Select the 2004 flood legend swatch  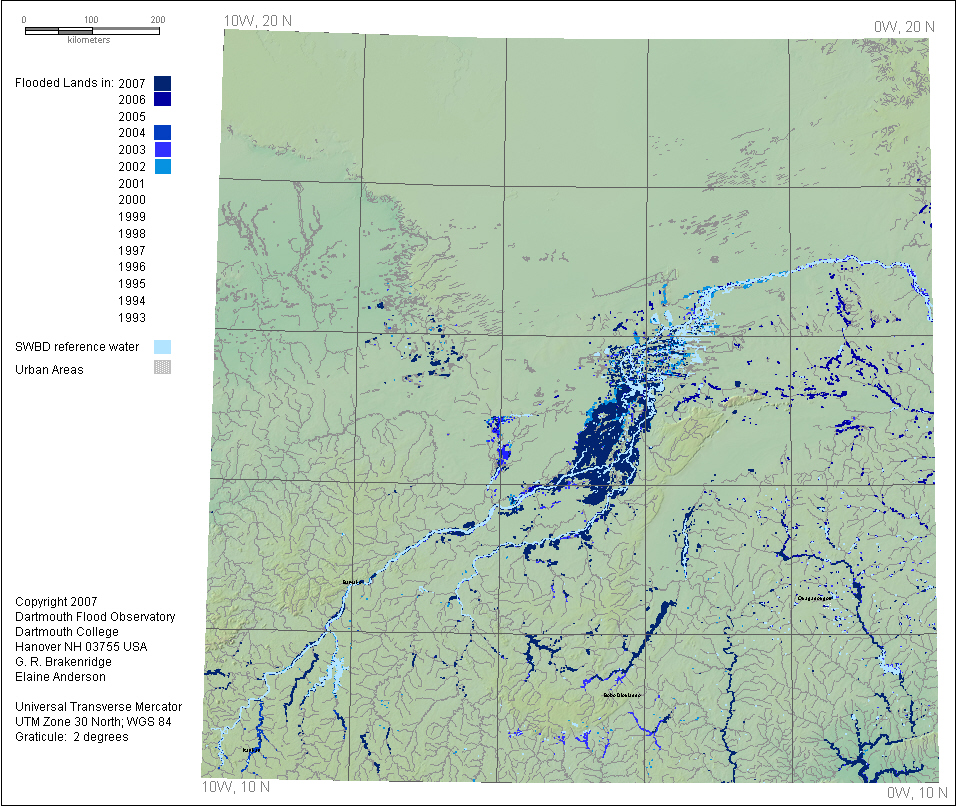tap(163, 133)
